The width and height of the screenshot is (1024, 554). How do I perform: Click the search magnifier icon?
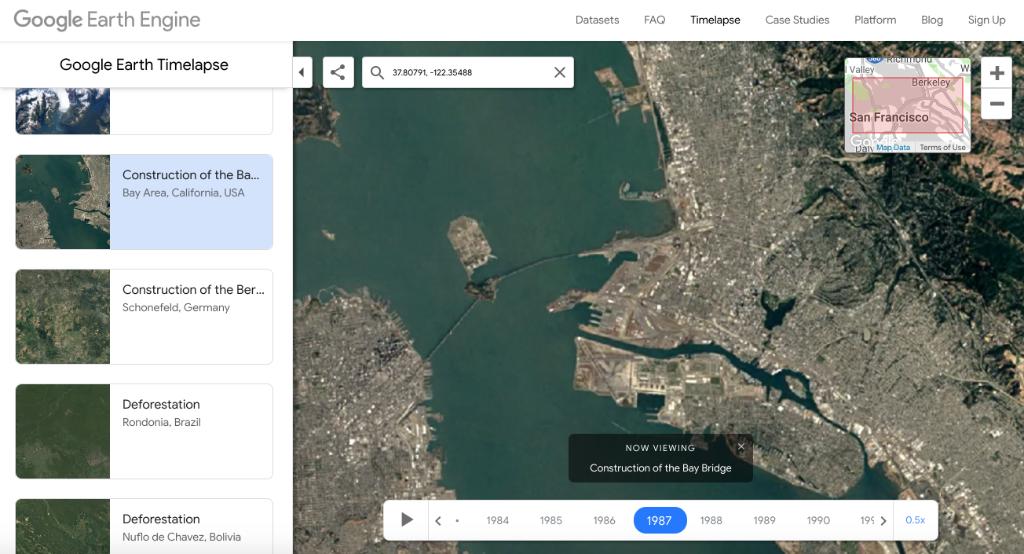pyautogui.click(x=377, y=73)
